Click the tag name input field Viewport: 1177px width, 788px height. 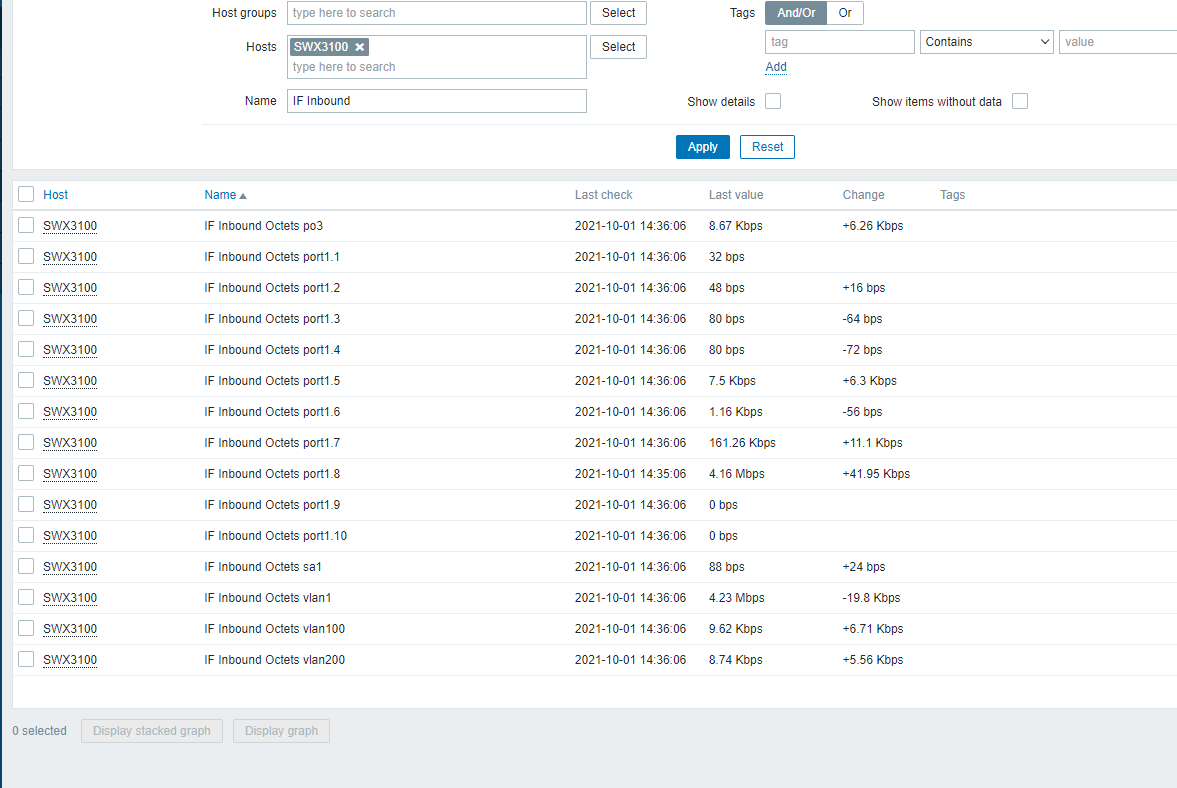[x=840, y=42]
